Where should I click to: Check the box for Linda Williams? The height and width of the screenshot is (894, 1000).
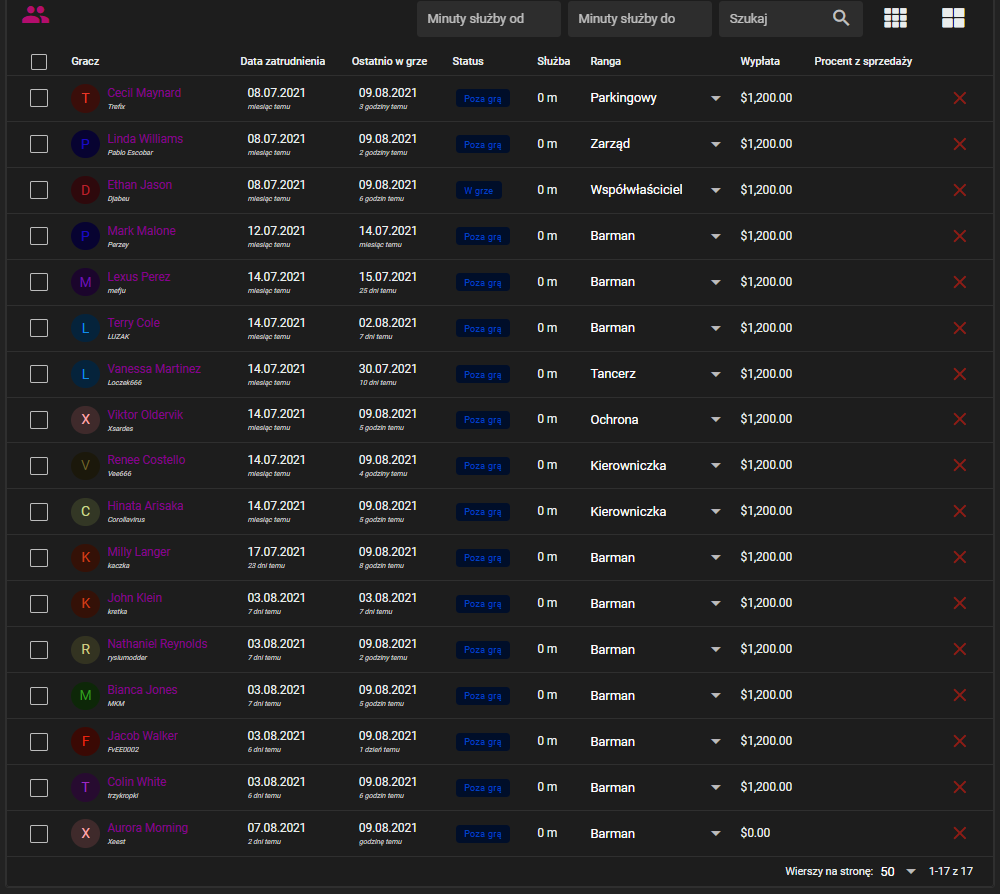coord(39,144)
